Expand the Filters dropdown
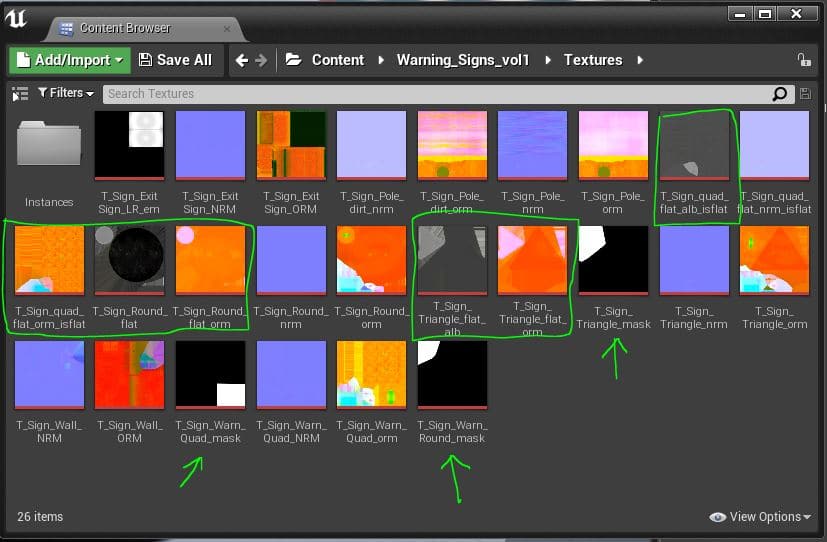 click(x=66, y=93)
